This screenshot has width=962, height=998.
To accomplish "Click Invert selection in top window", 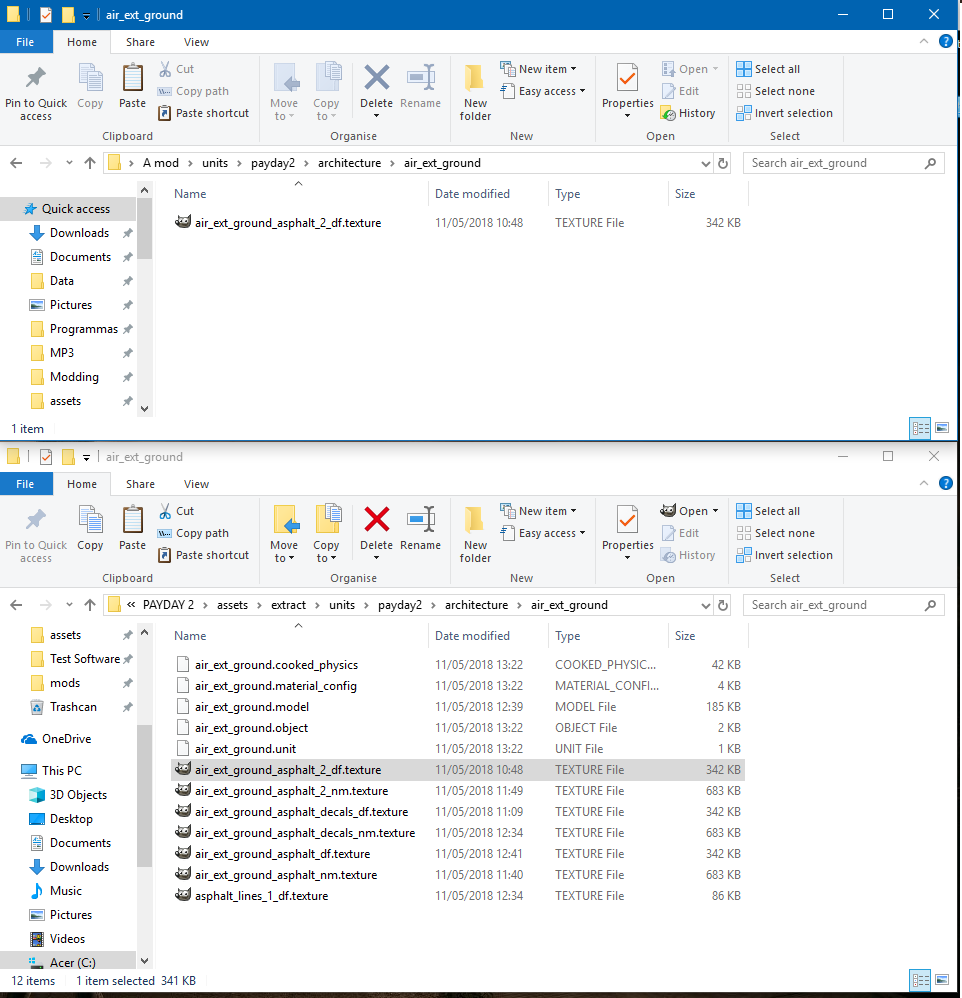I will (x=784, y=113).
